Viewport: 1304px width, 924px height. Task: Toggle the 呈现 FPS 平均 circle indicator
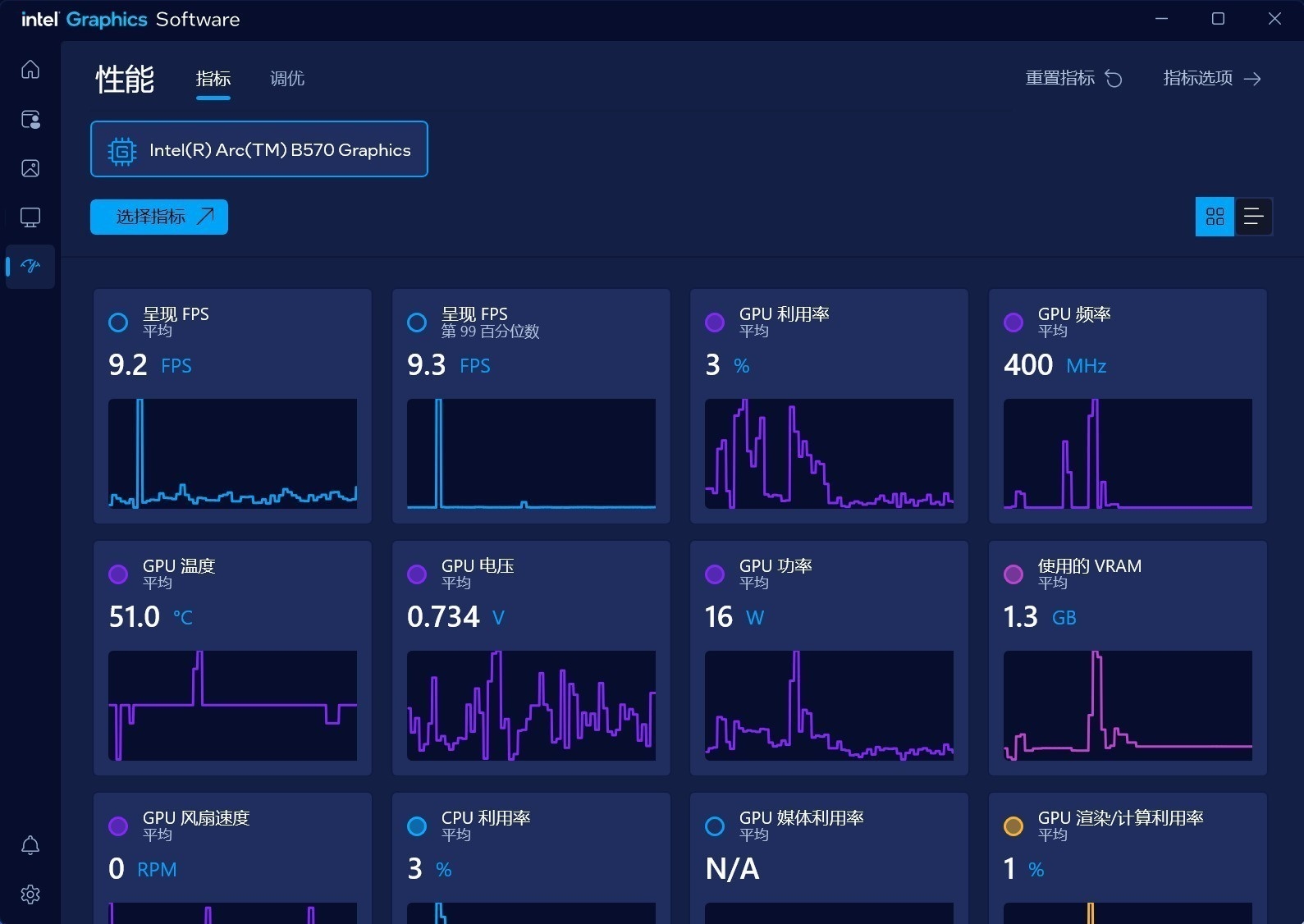click(x=118, y=322)
